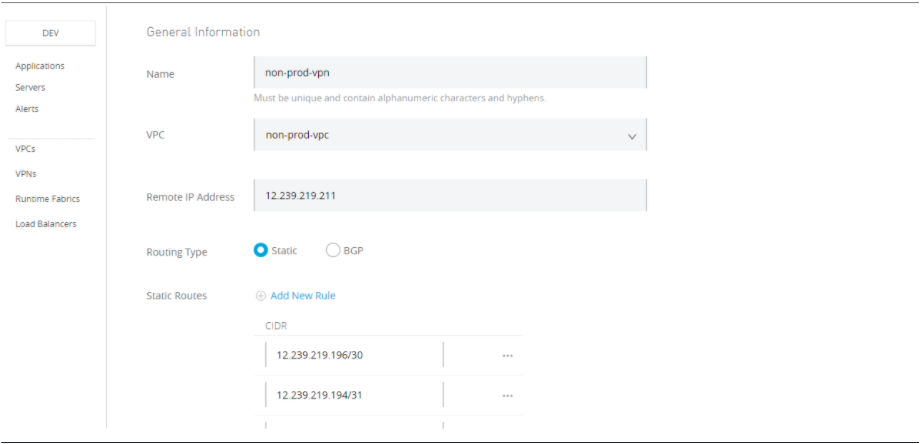Navigate to VPNs section
This screenshot has height=444, width=921.
pos(26,173)
